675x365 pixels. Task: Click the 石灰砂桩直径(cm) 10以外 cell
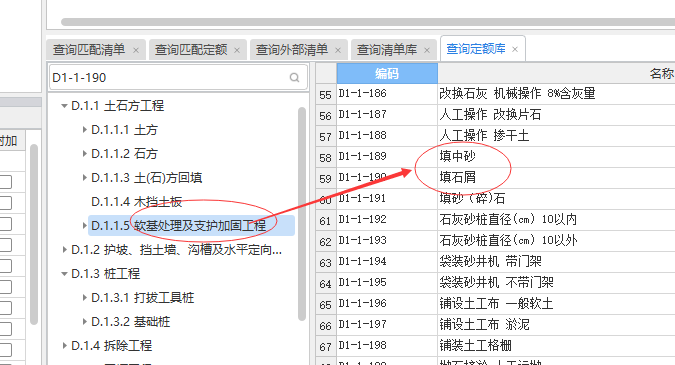pyautogui.click(x=556, y=241)
